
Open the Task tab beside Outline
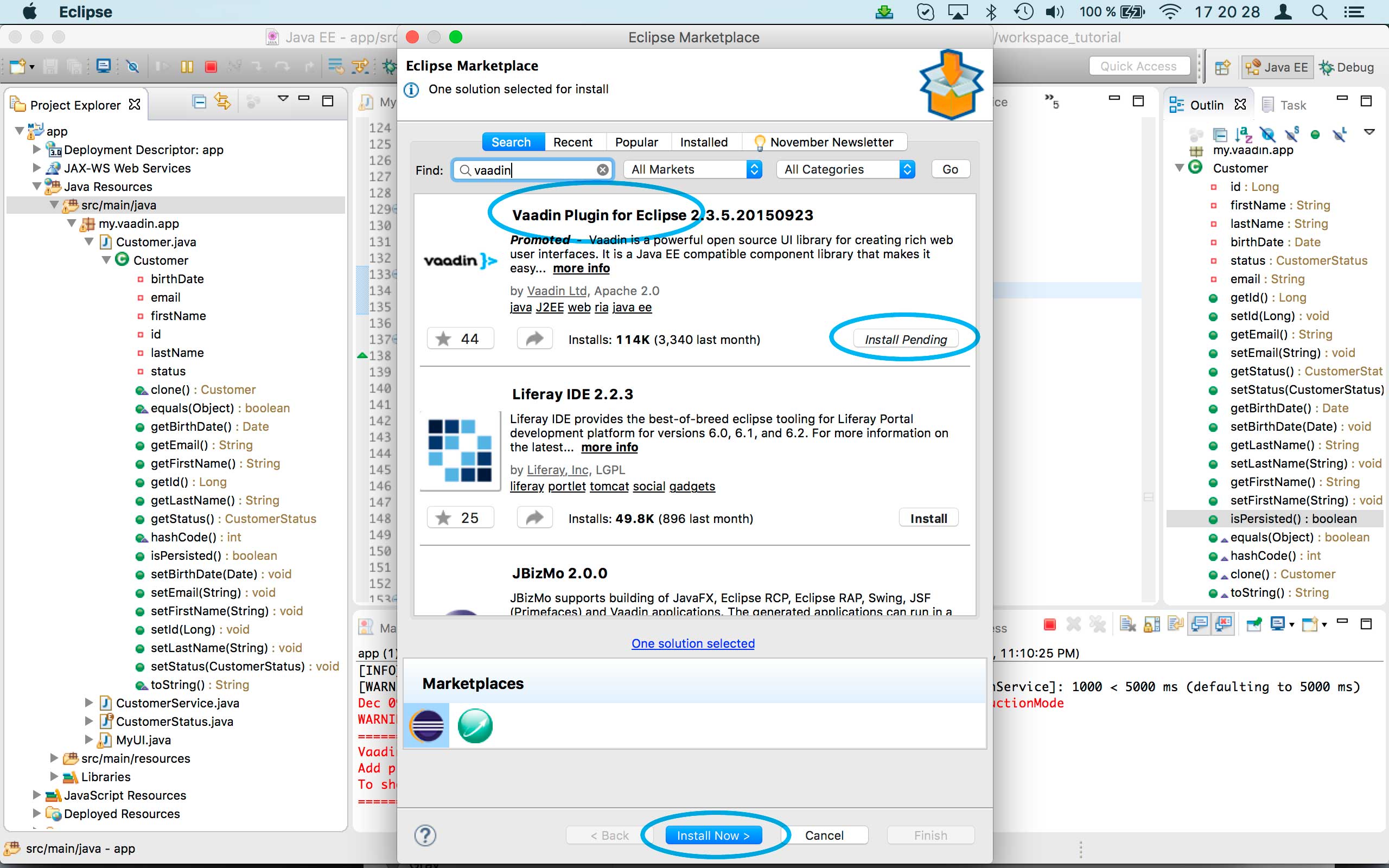tap(1284, 105)
